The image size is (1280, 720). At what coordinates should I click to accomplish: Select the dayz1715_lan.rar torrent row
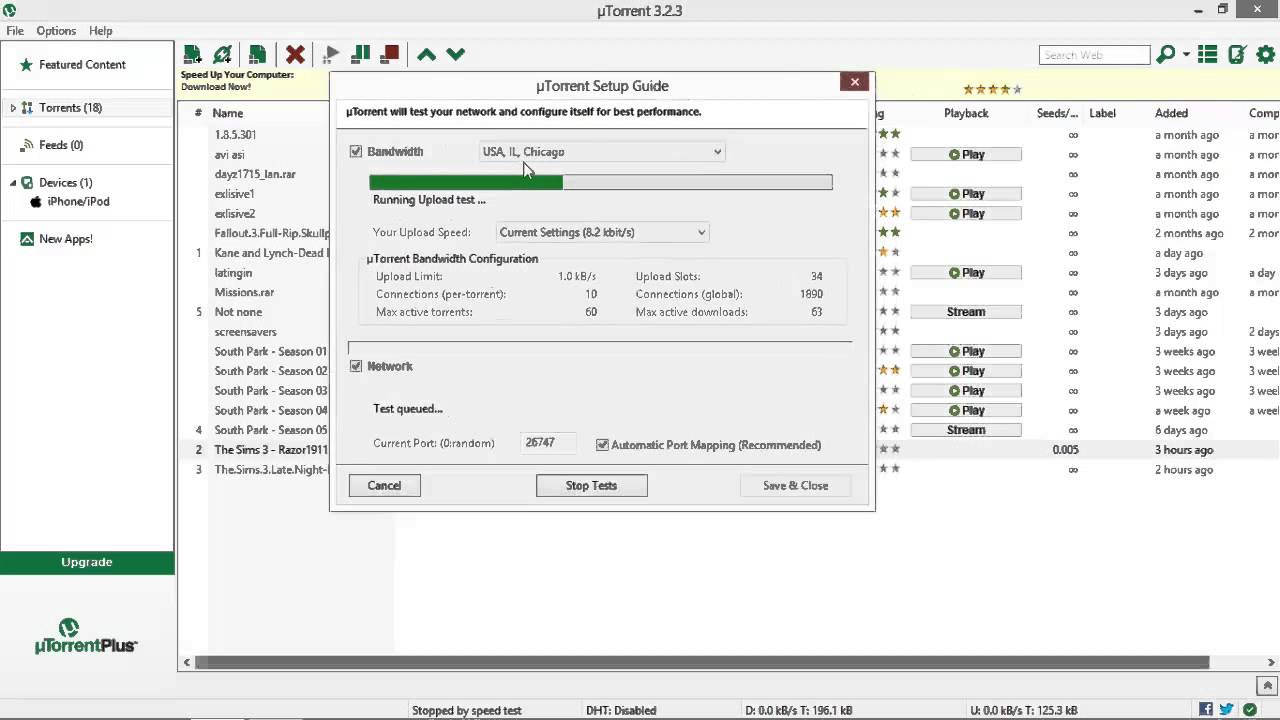tap(255, 174)
